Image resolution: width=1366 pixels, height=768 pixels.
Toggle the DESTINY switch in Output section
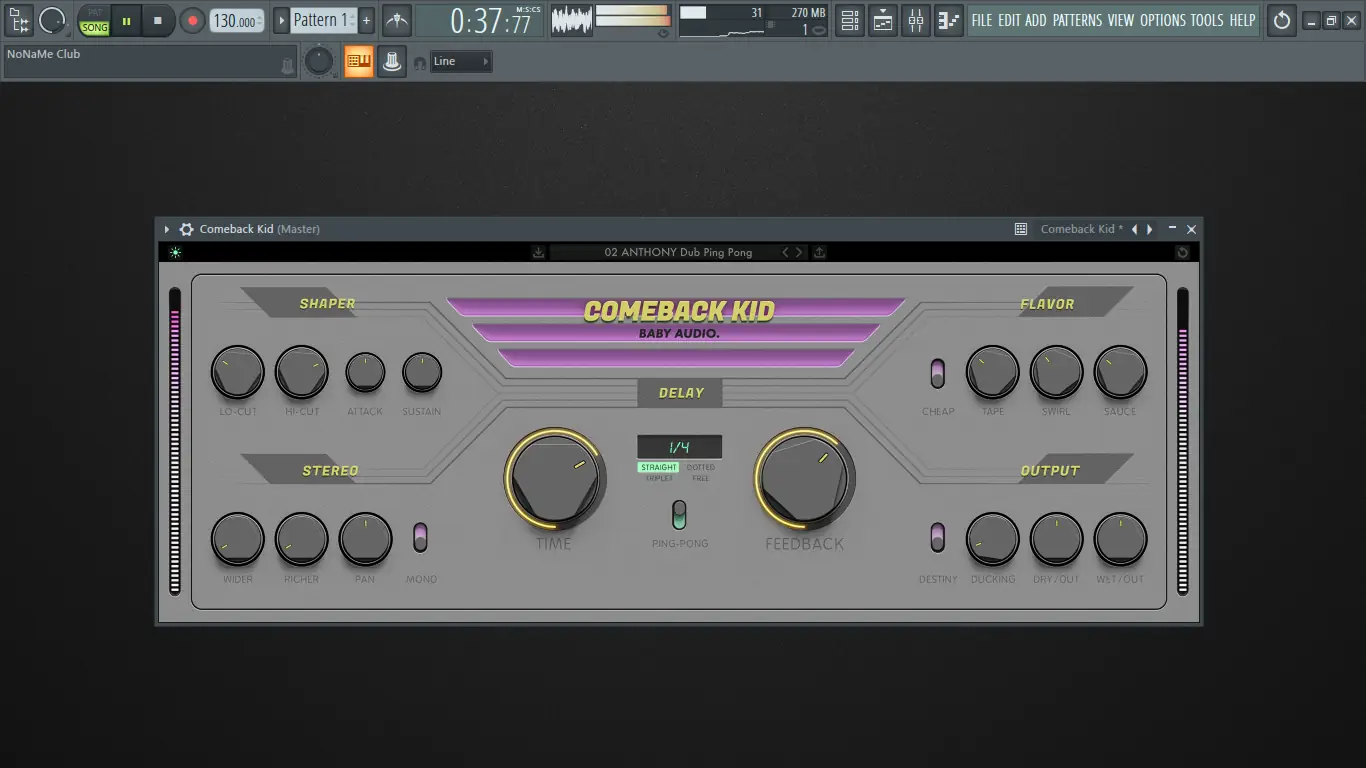click(937, 537)
